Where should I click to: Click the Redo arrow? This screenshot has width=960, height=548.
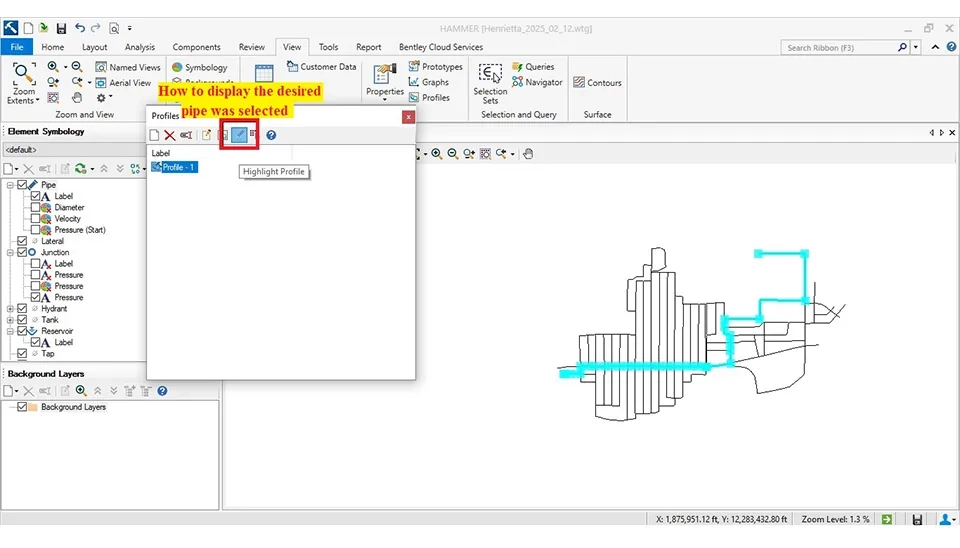click(x=96, y=28)
